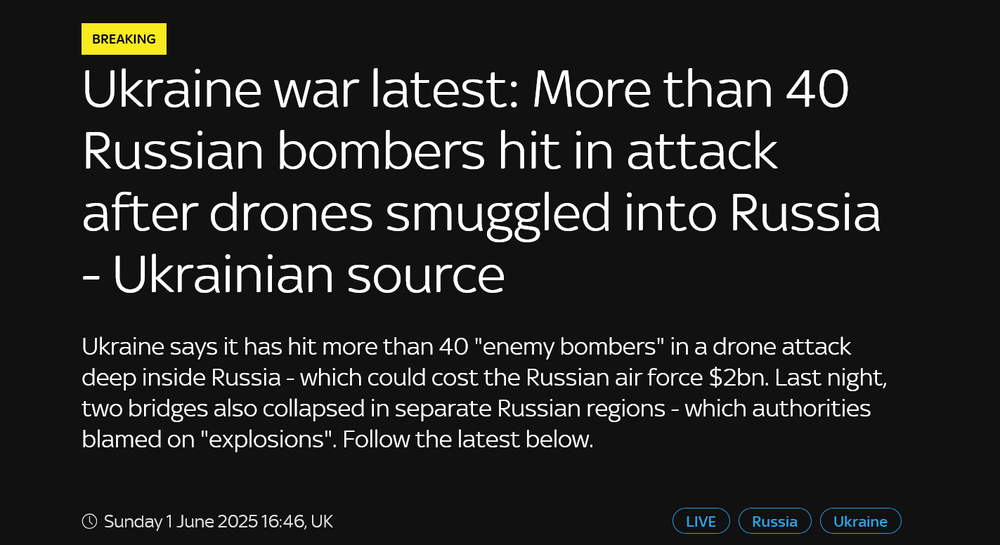
Task: Click the "UK" label after the time
Action: tap(321, 521)
